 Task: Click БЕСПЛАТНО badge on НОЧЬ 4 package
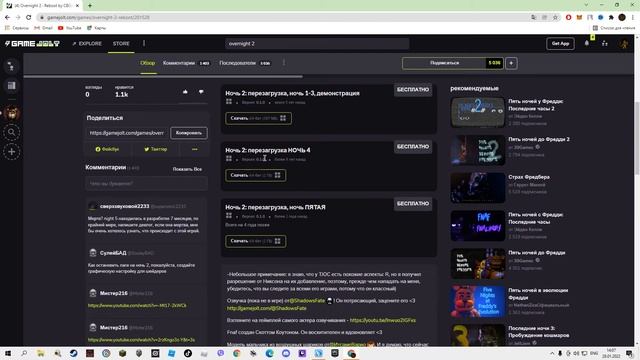coord(413,147)
